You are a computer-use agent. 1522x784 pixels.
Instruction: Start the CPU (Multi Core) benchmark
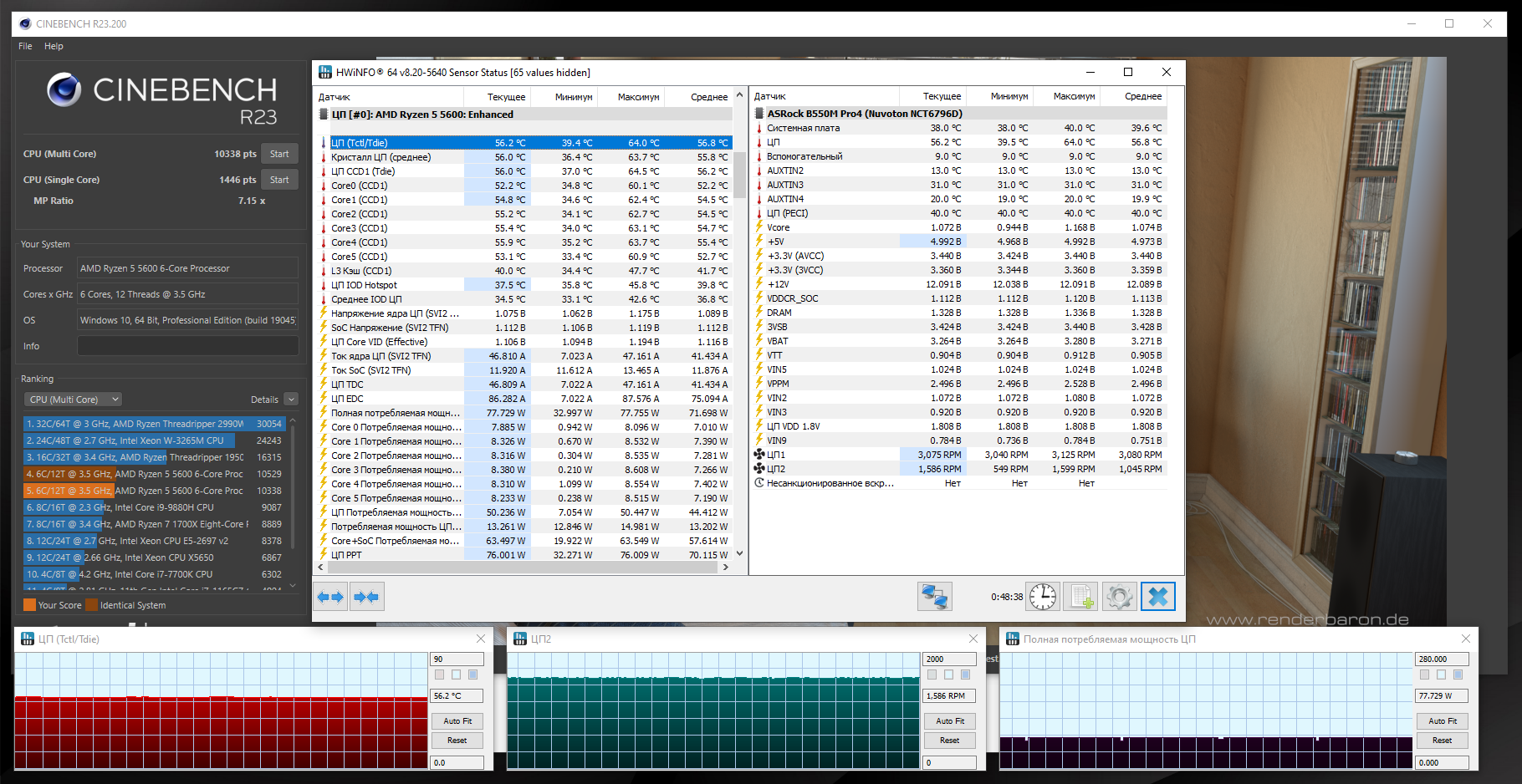coord(279,154)
